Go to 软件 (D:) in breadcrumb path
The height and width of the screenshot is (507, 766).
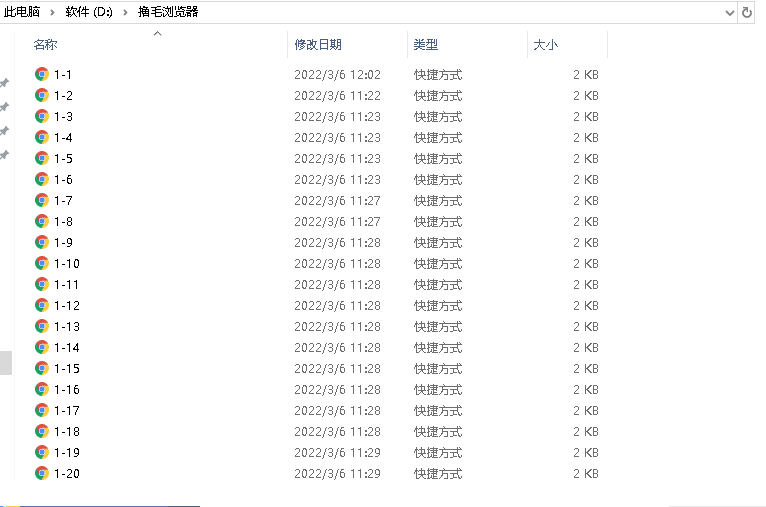(90, 13)
